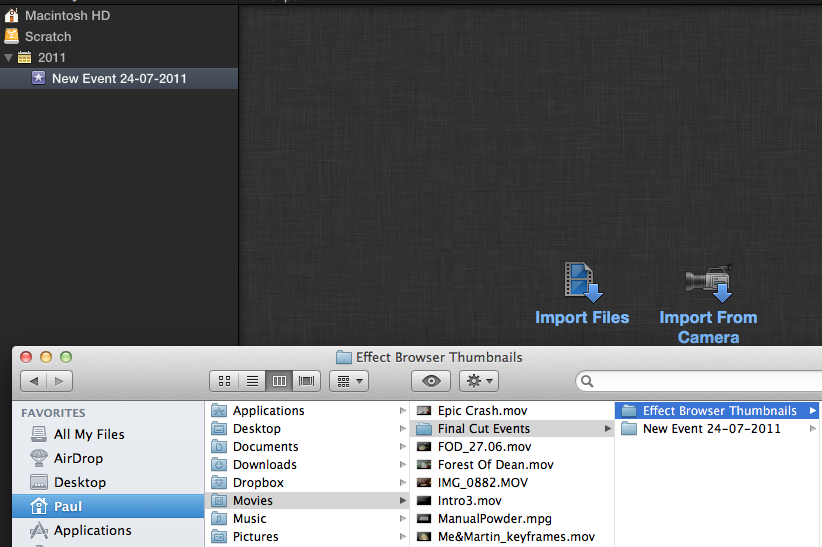Select the Movies folder in first column
The width and height of the screenshot is (822, 547).
click(307, 500)
